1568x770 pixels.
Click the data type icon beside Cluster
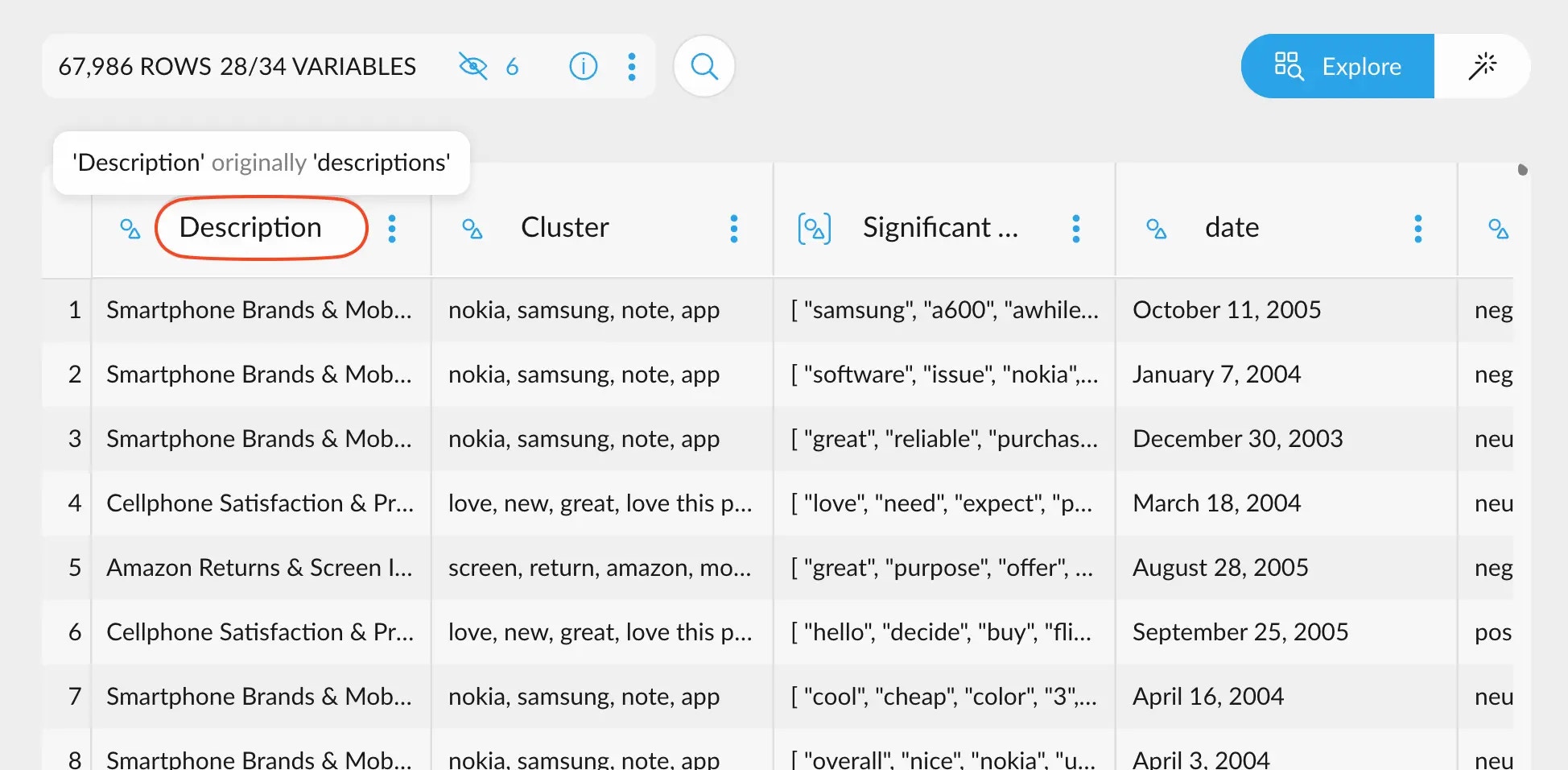pos(472,230)
